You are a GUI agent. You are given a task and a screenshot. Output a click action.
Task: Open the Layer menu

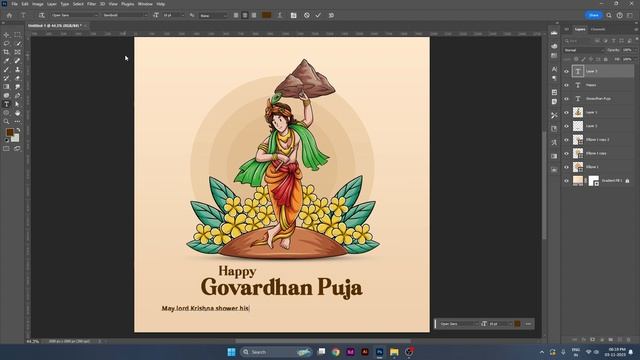click(x=52, y=4)
